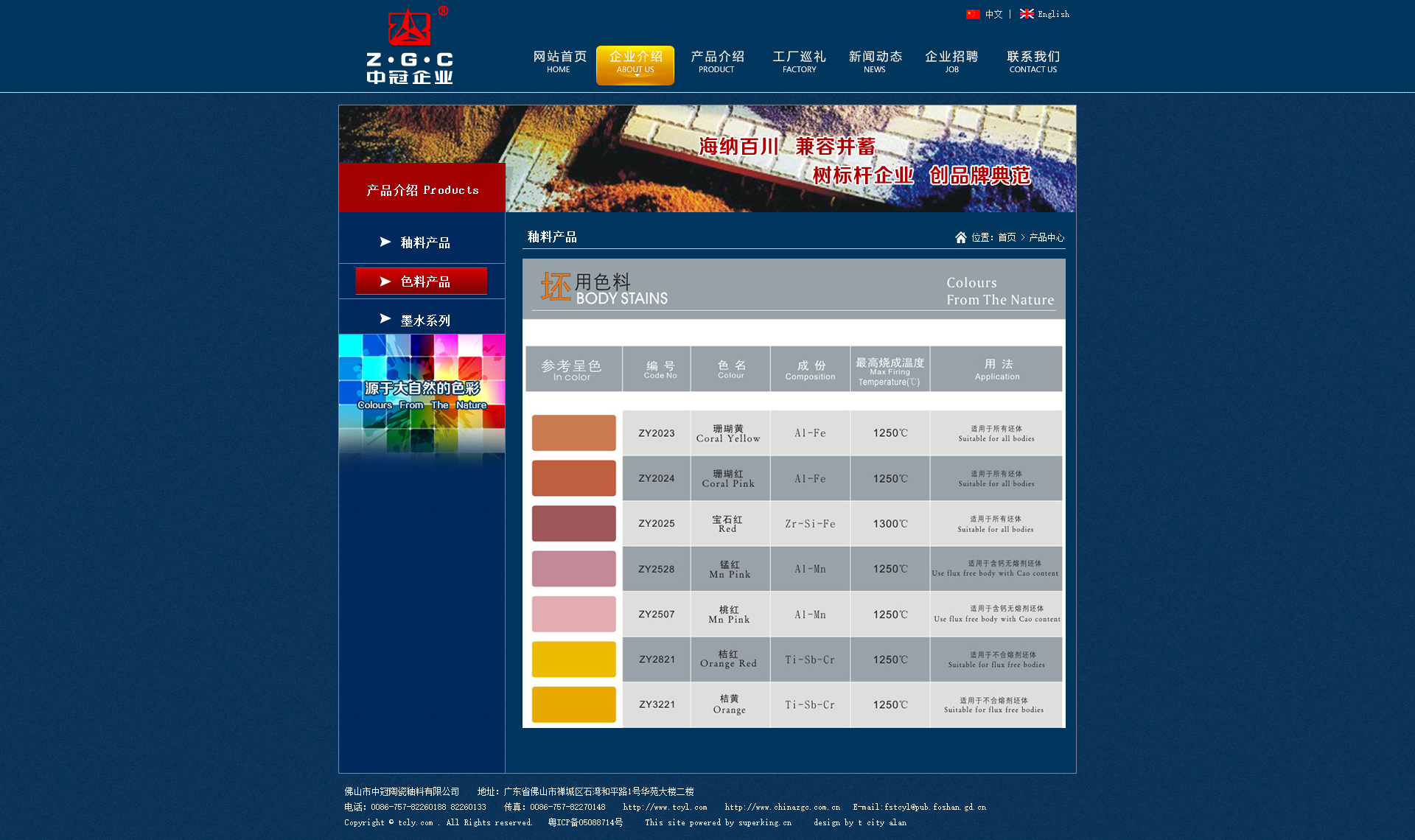Screen dimensions: 1415x840
Task: Click the Orange ZY3221 color swatch
Action: click(573, 704)
